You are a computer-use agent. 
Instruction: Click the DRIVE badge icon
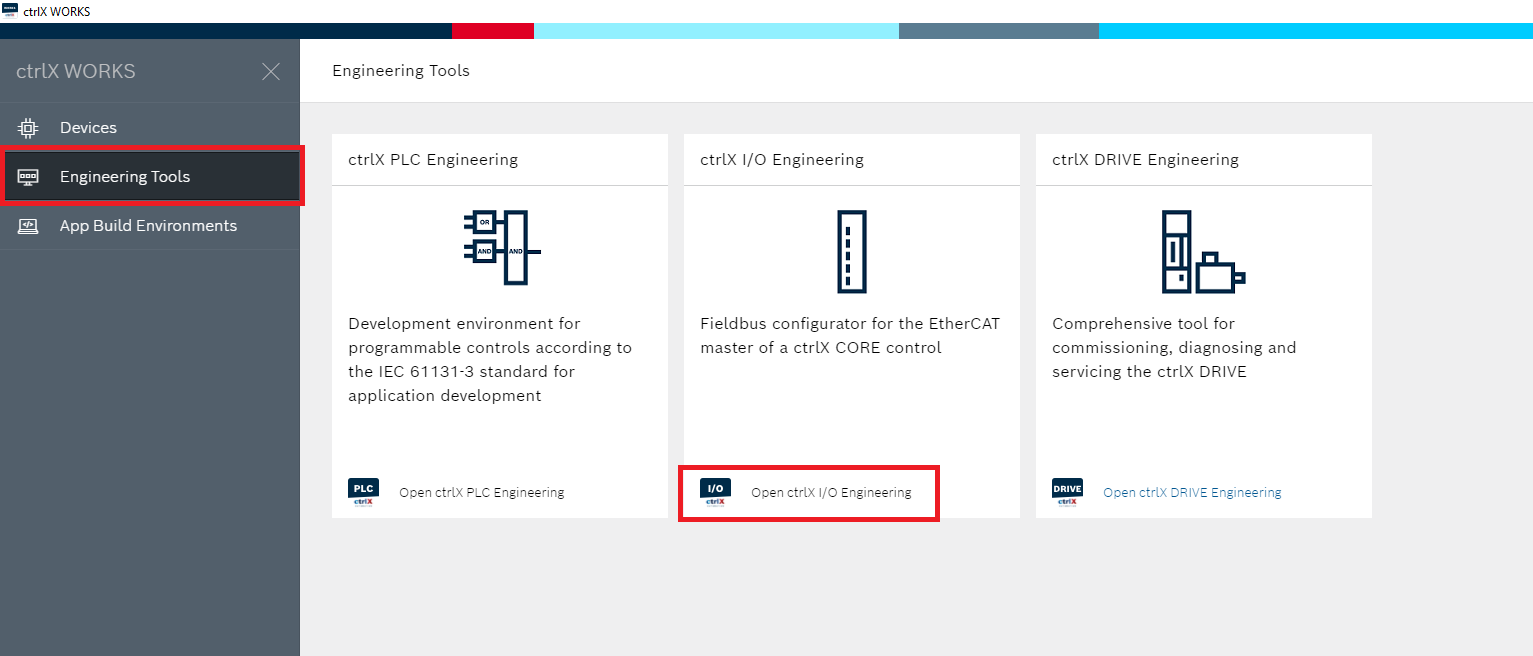1067,492
